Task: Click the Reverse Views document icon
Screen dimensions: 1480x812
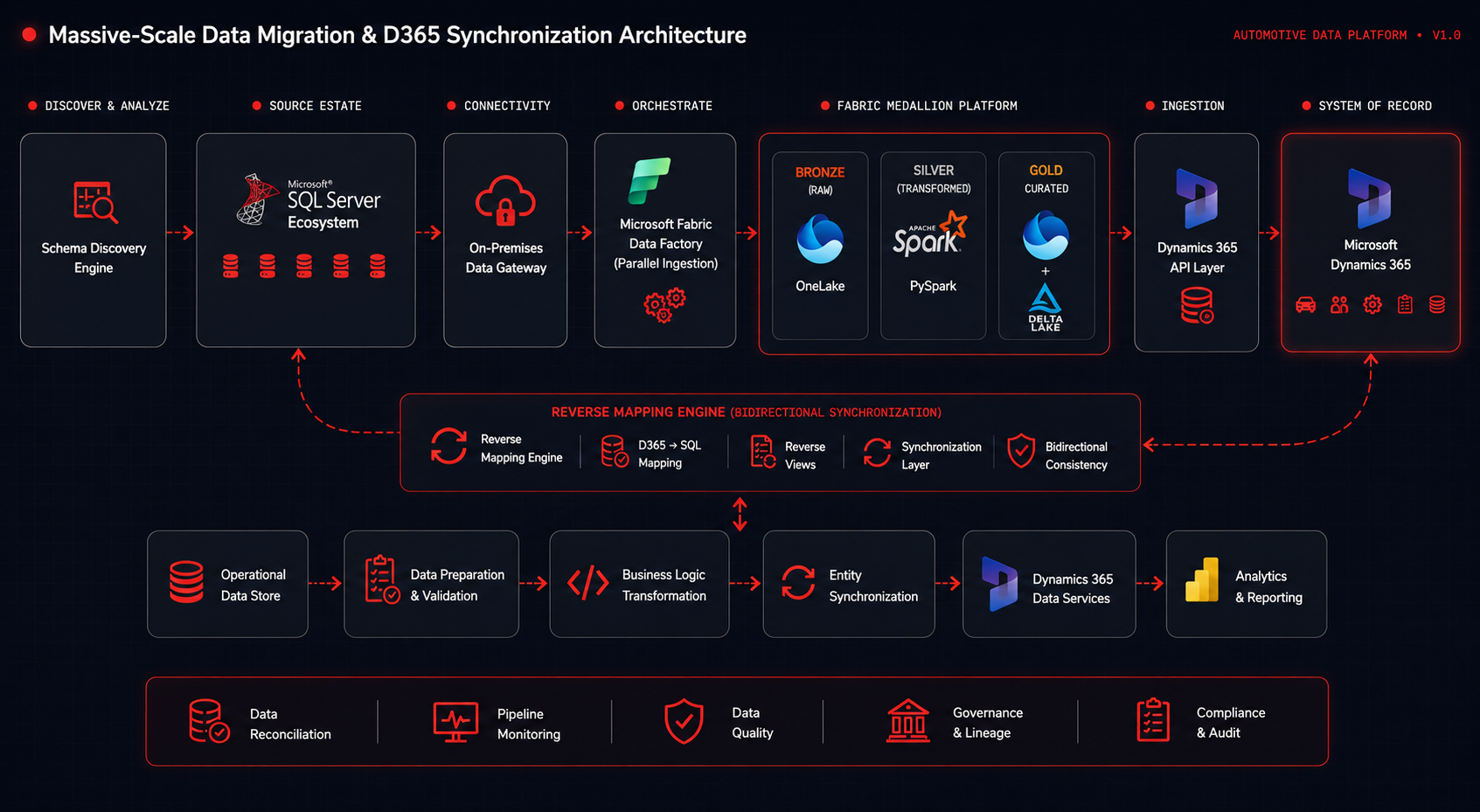Action: click(762, 452)
